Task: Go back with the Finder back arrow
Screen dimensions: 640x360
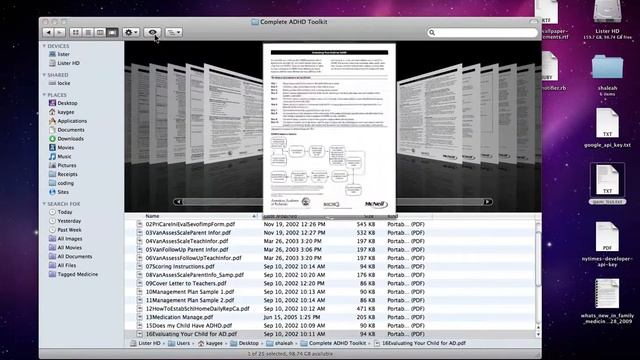Action: (x=48, y=32)
